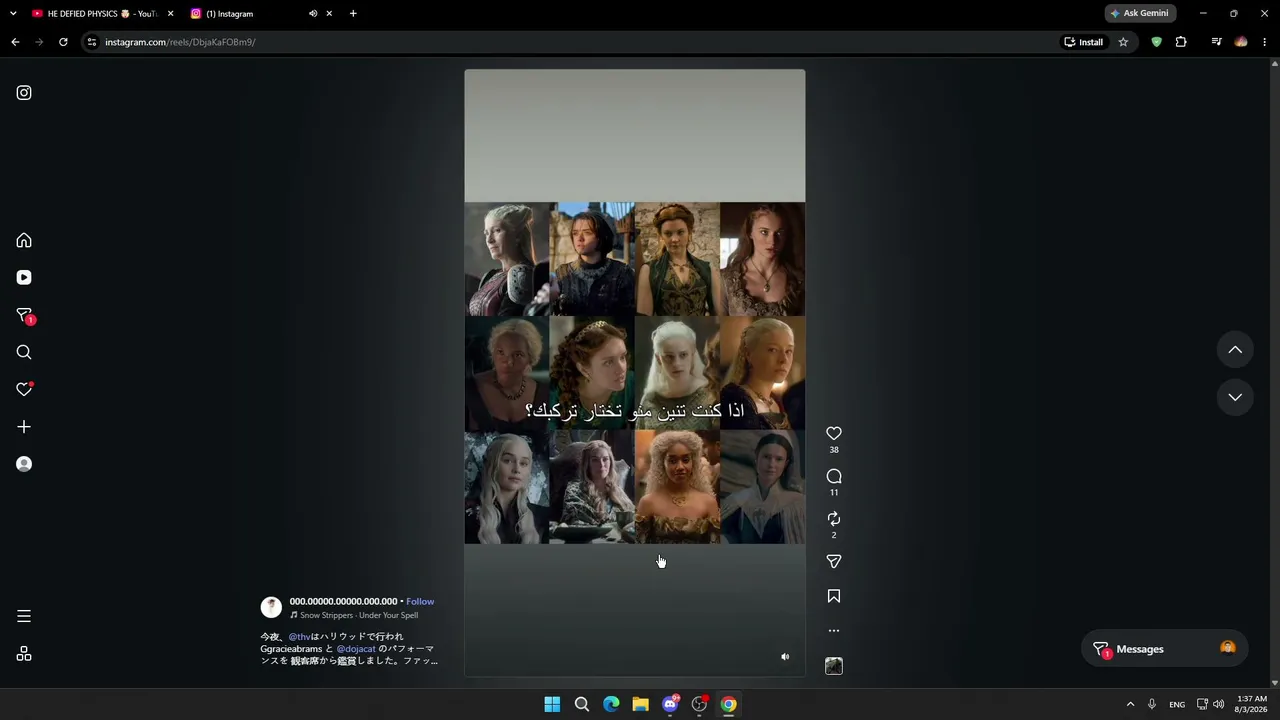This screenshot has width=1280, height=720.
Task: Click the Instagram logo in the sidebar
Action: tap(24, 93)
